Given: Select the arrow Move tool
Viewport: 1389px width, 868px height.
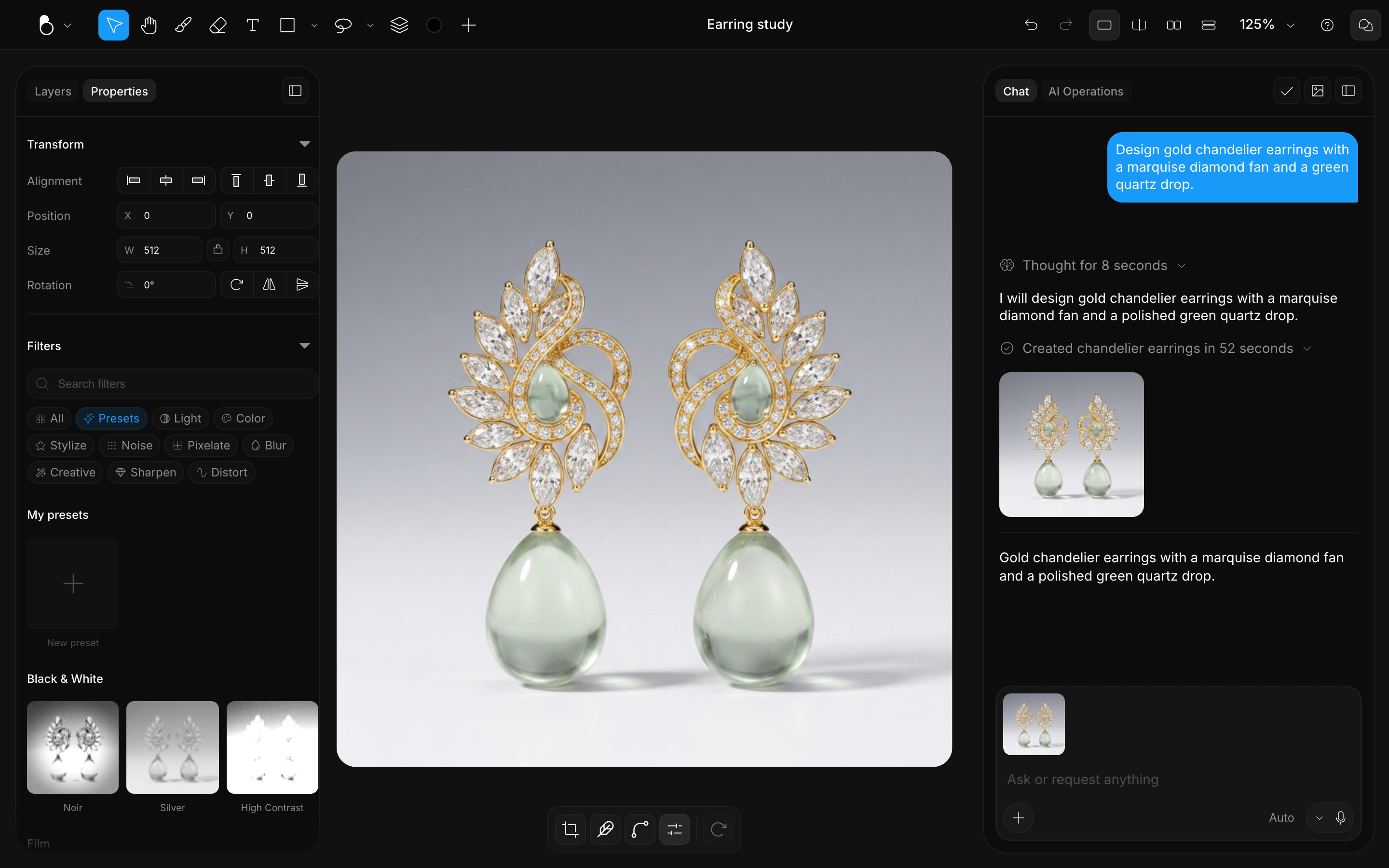Looking at the screenshot, I should [x=114, y=25].
